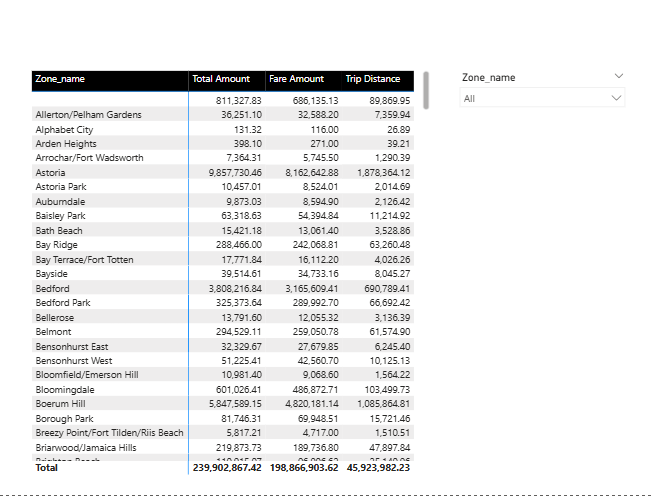Screen dimensions: 651x496
Task: Click the Total label in the footer row
Action: [47, 467]
